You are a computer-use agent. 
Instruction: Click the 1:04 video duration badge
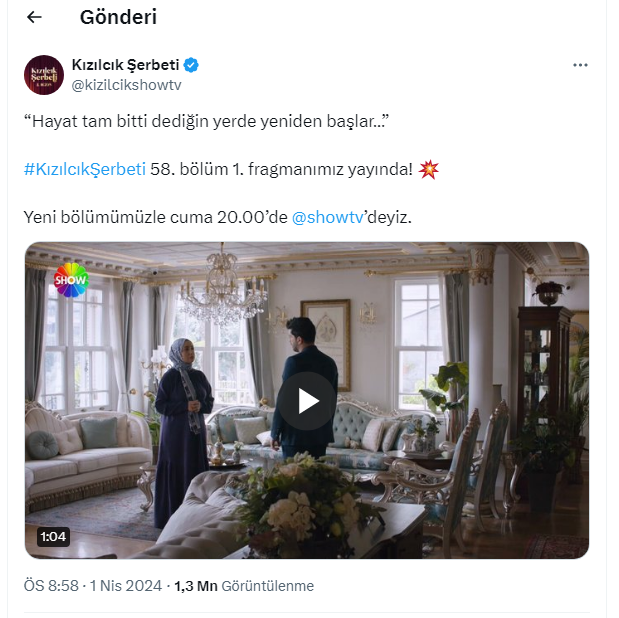coord(53,537)
